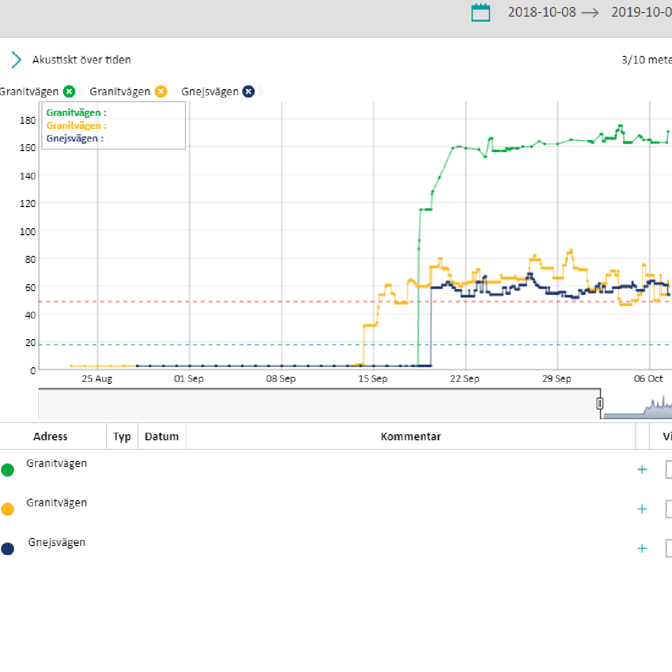Collapse the Akustiskt över tiden section
The width and height of the screenshot is (672, 672).
click(x=16, y=60)
